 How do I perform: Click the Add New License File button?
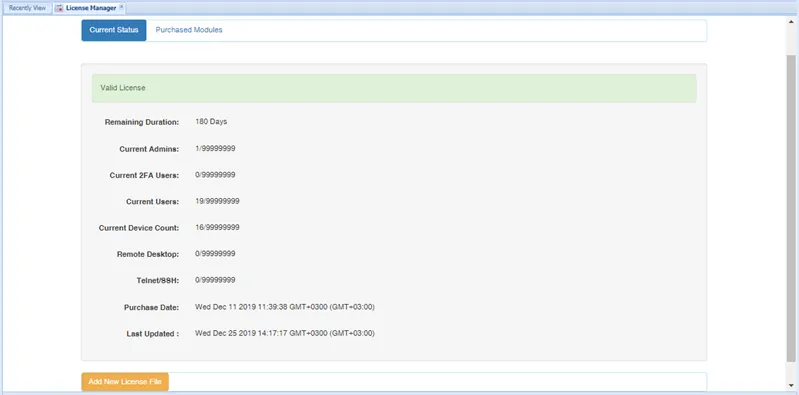(125, 382)
